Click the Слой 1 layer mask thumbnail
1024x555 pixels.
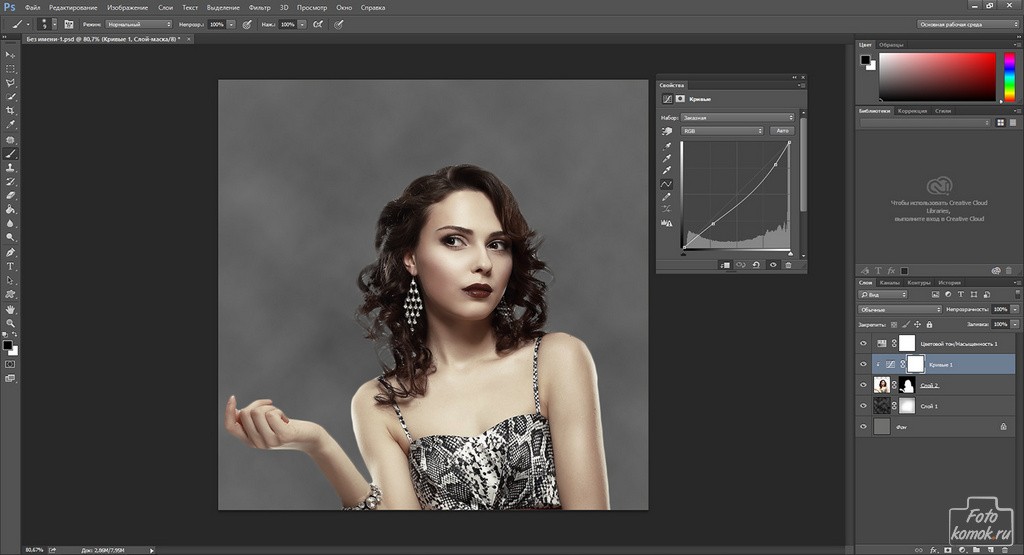906,406
